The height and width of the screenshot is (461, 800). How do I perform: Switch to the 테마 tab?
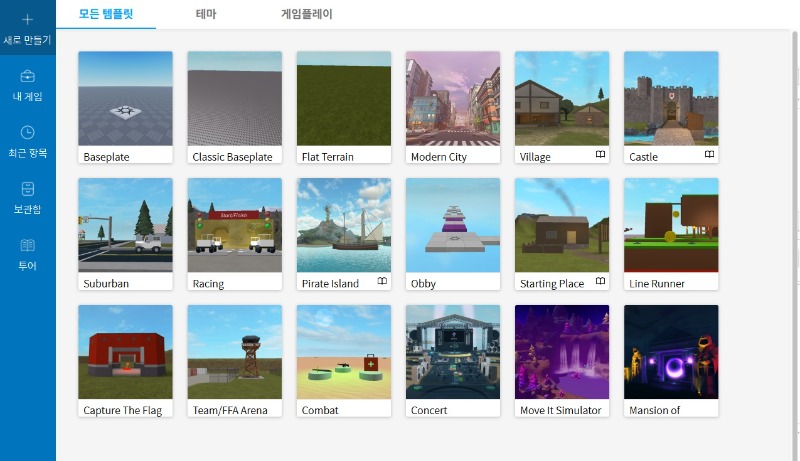pyautogui.click(x=206, y=14)
